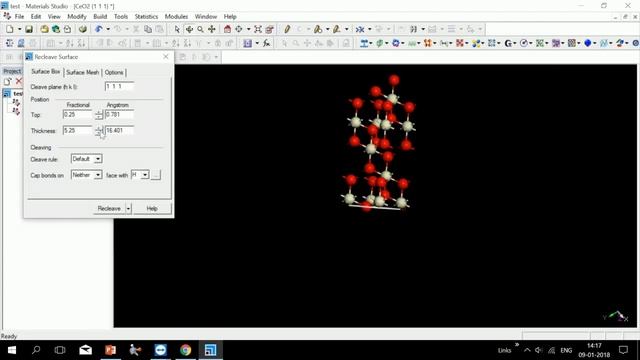Open the orange double-strand module icon
The image size is (640, 360).
pos(427,43)
